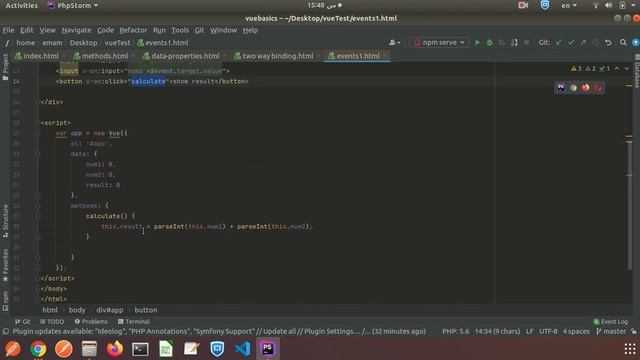640x360 pixels.
Task: Open page in Chrome browser icon
Action: pyautogui.click(x=573, y=88)
